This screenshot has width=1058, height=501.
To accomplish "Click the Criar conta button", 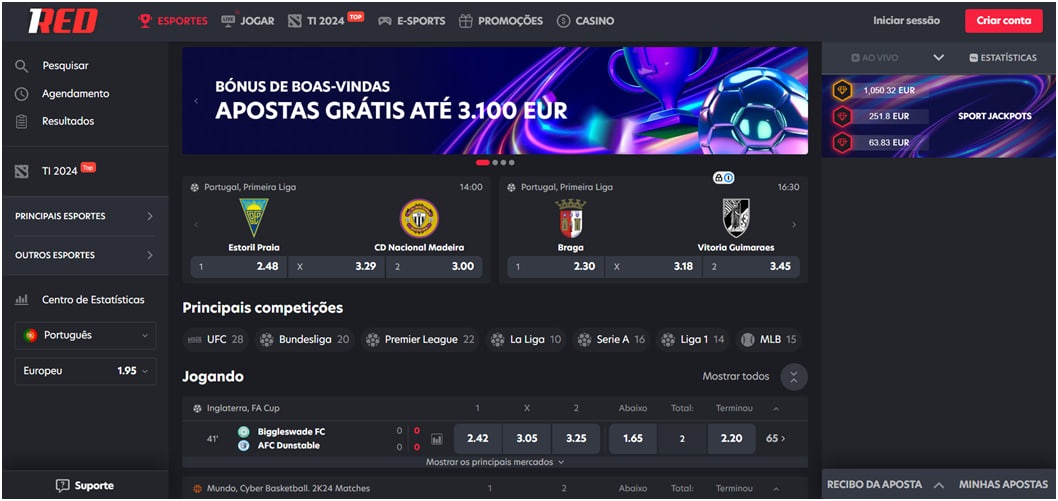I will [x=1003, y=21].
